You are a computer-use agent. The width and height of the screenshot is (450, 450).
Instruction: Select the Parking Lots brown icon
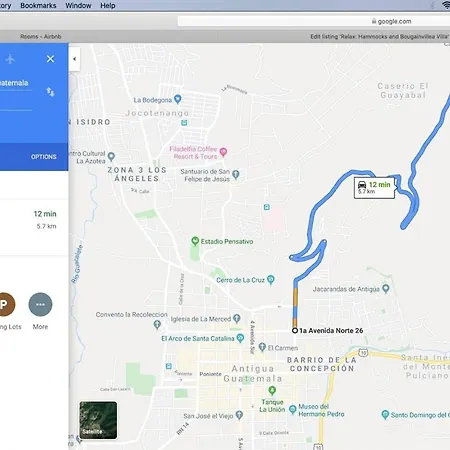(x=4, y=304)
